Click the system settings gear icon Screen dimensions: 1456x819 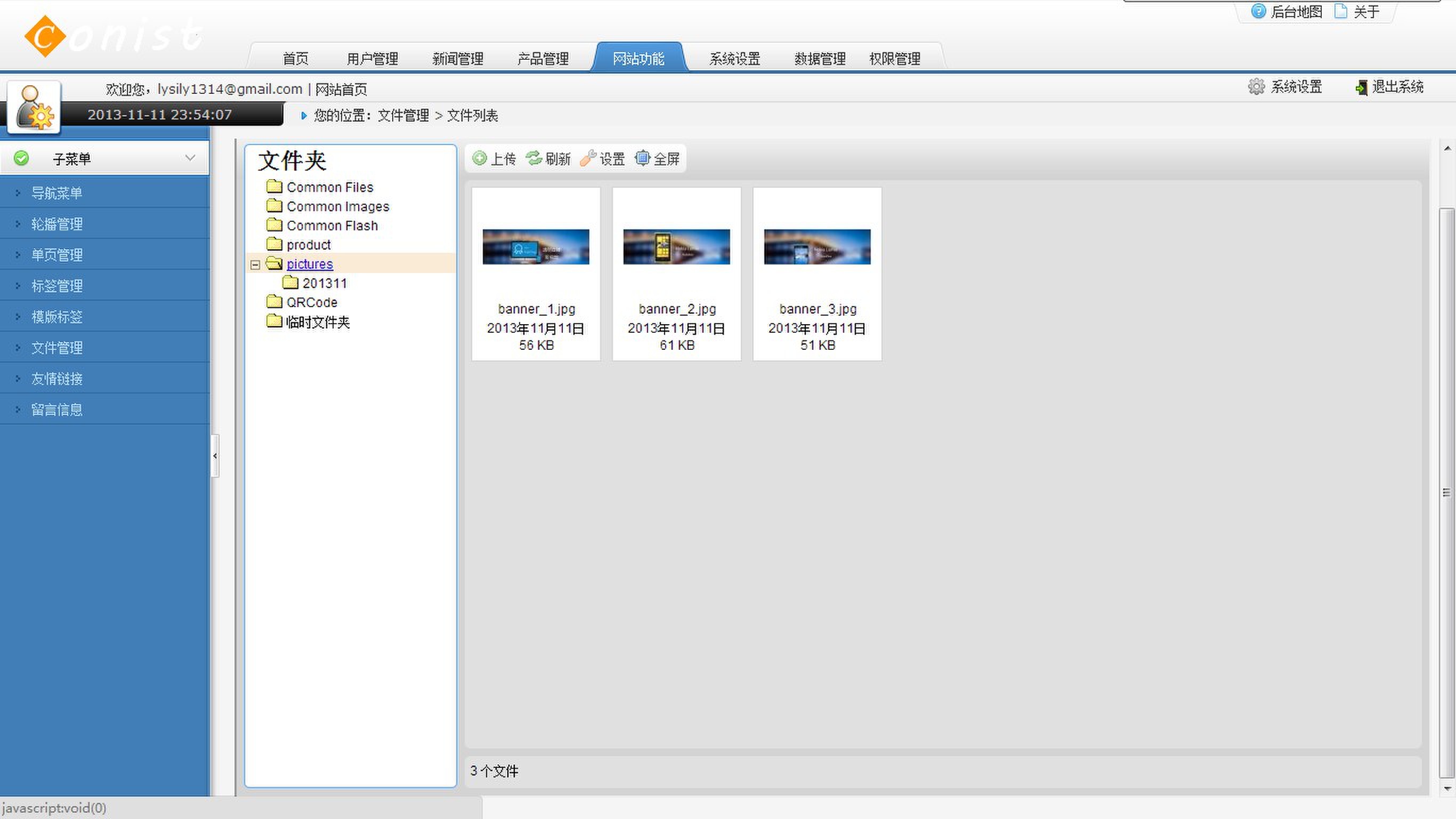pos(1256,86)
